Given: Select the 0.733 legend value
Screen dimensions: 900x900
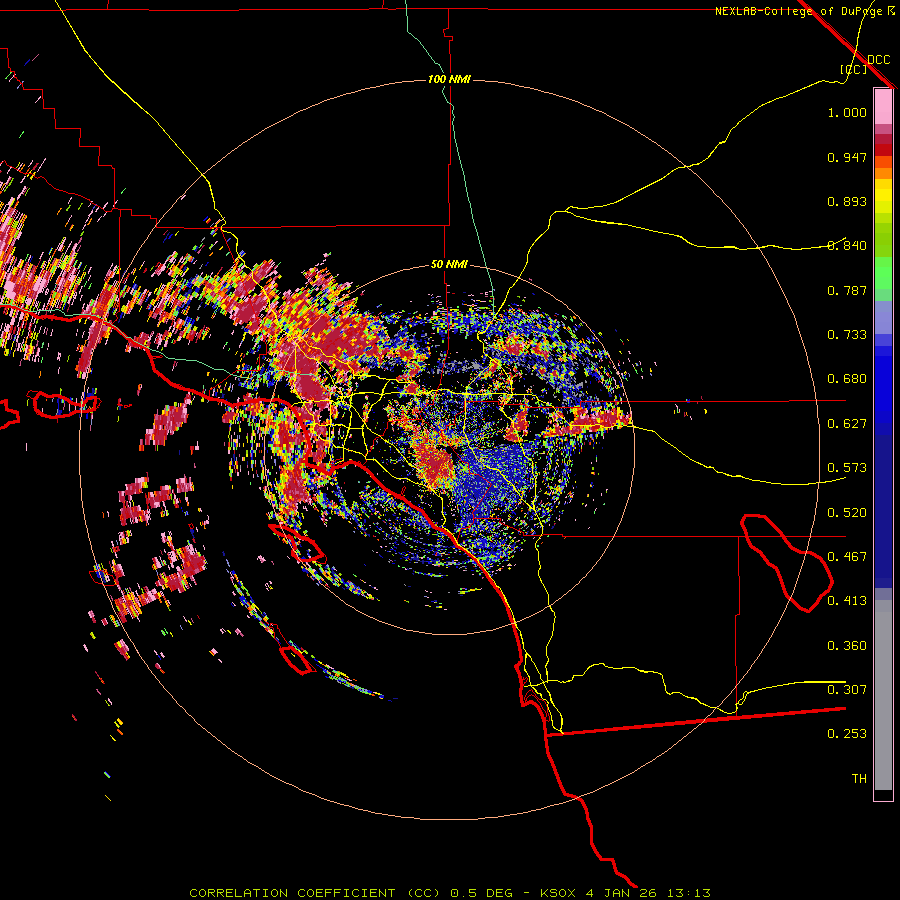Looking at the screenshot, I should [x=847, y=335].
